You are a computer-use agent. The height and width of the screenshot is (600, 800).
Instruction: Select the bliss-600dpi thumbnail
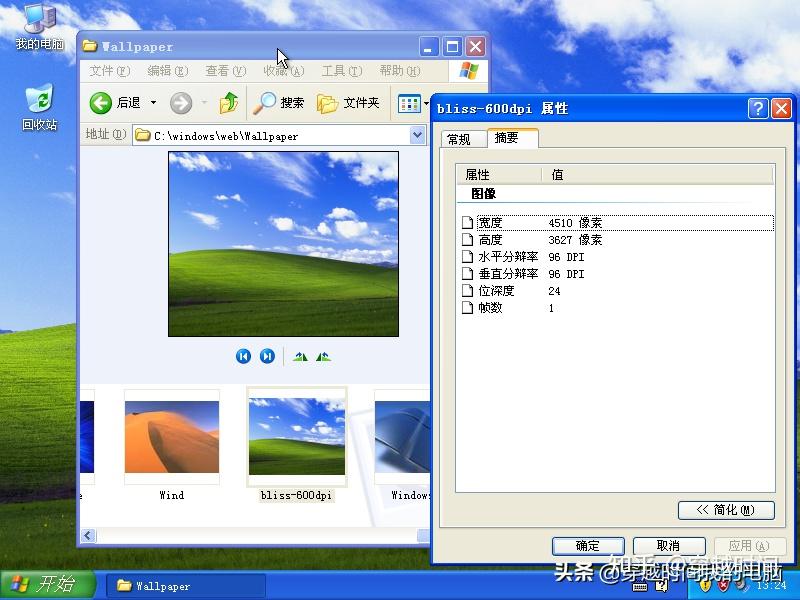point(296,437)
